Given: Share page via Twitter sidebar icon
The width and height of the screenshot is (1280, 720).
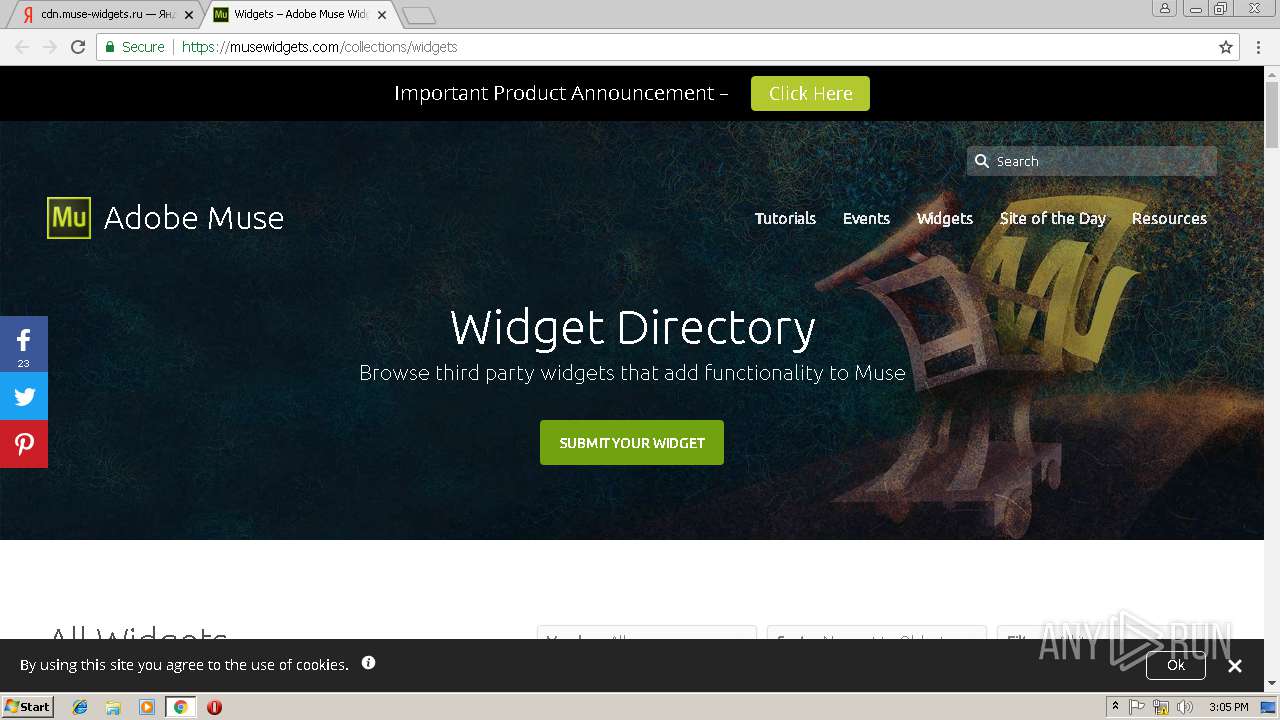Looking at the screenshot, I should (24, 397).
